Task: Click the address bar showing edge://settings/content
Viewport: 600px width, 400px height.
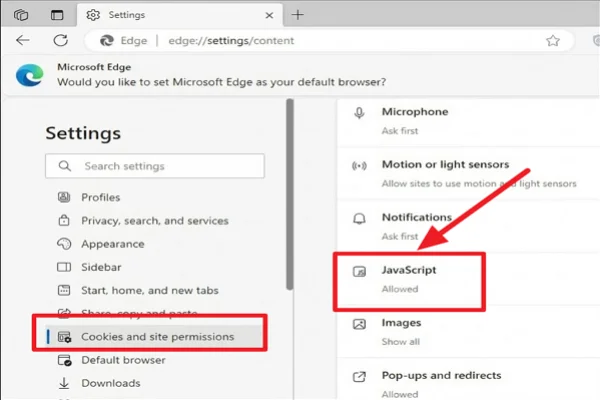Action: 329,41
